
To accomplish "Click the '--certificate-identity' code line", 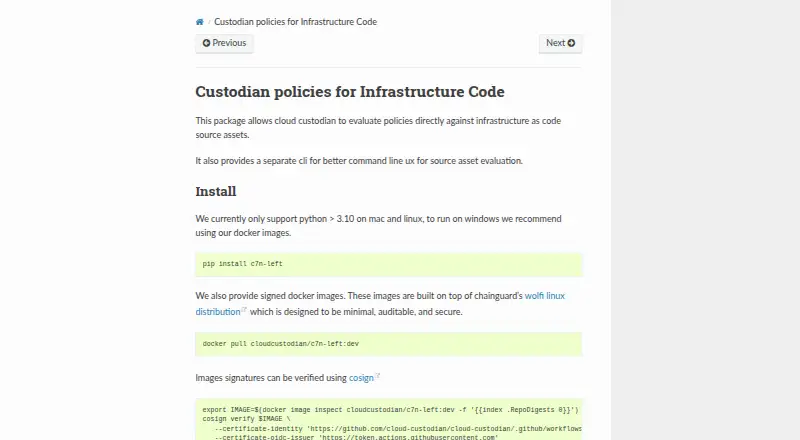I will tap(398, 429).
